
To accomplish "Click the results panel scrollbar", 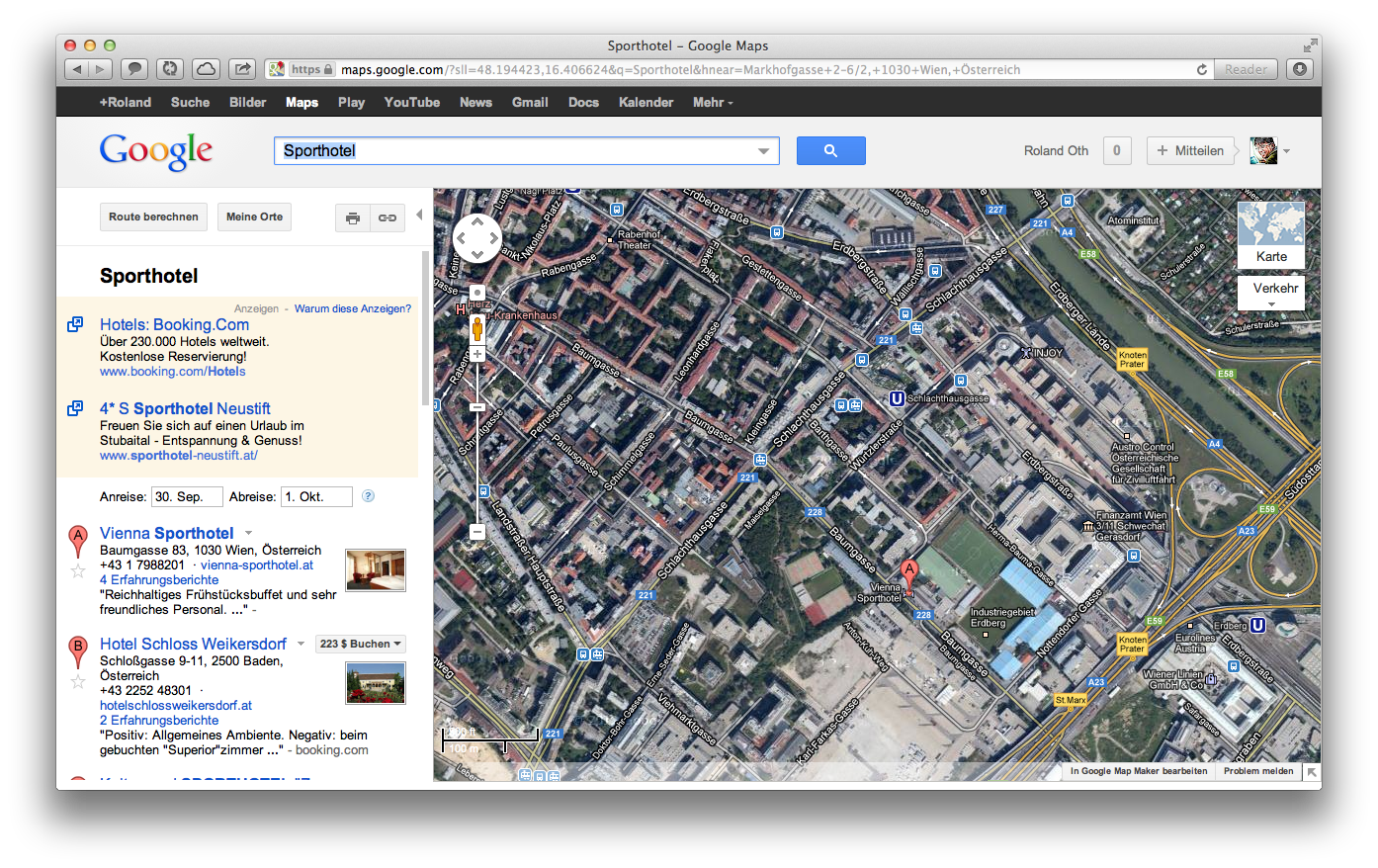I will coord(425,328).
